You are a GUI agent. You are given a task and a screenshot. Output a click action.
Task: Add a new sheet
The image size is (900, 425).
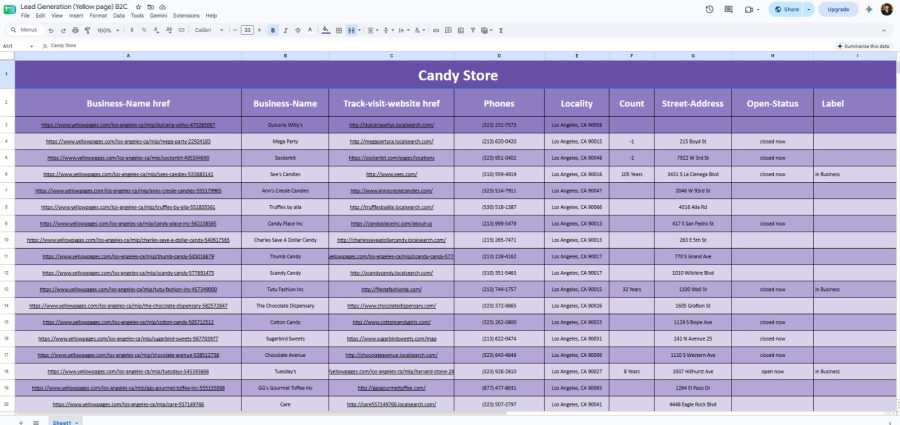pyautogui.click(x=21, y=422)
